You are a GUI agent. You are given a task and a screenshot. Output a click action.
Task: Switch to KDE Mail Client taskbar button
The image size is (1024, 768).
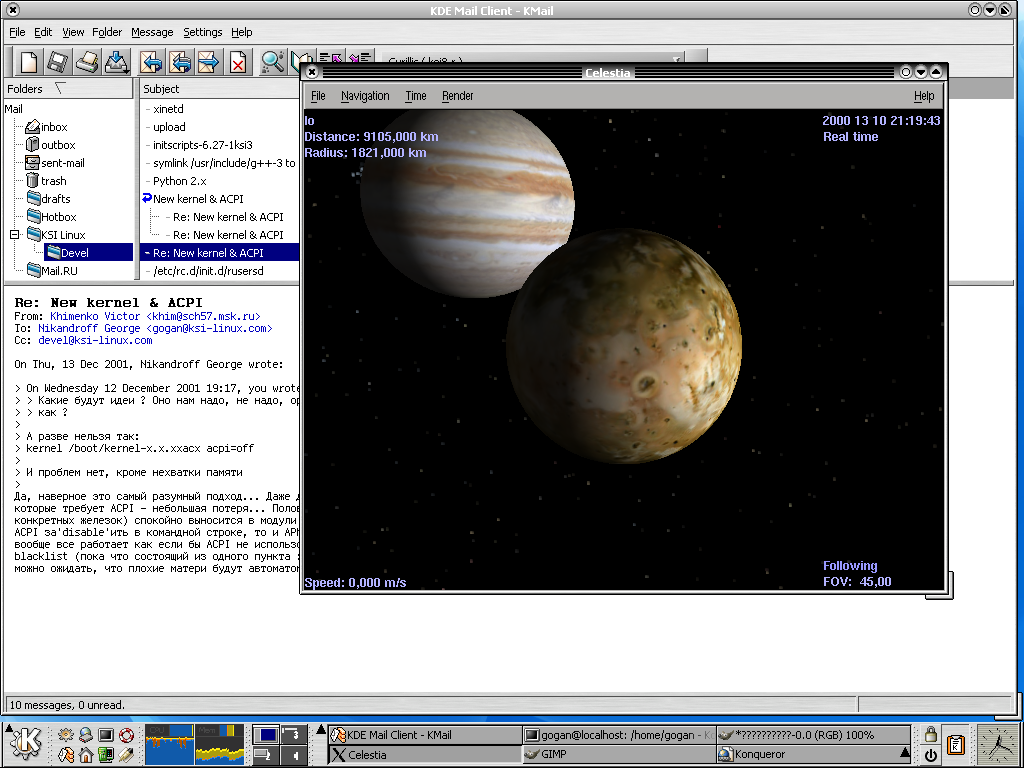(x=424, y=735)
